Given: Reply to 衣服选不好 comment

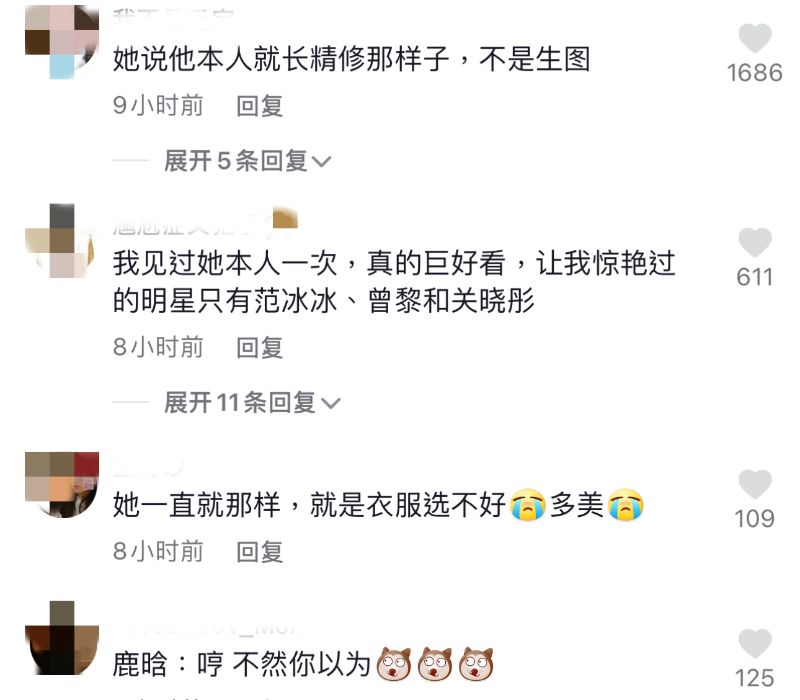Looking at the screenshot, I should tap(259, 552).
